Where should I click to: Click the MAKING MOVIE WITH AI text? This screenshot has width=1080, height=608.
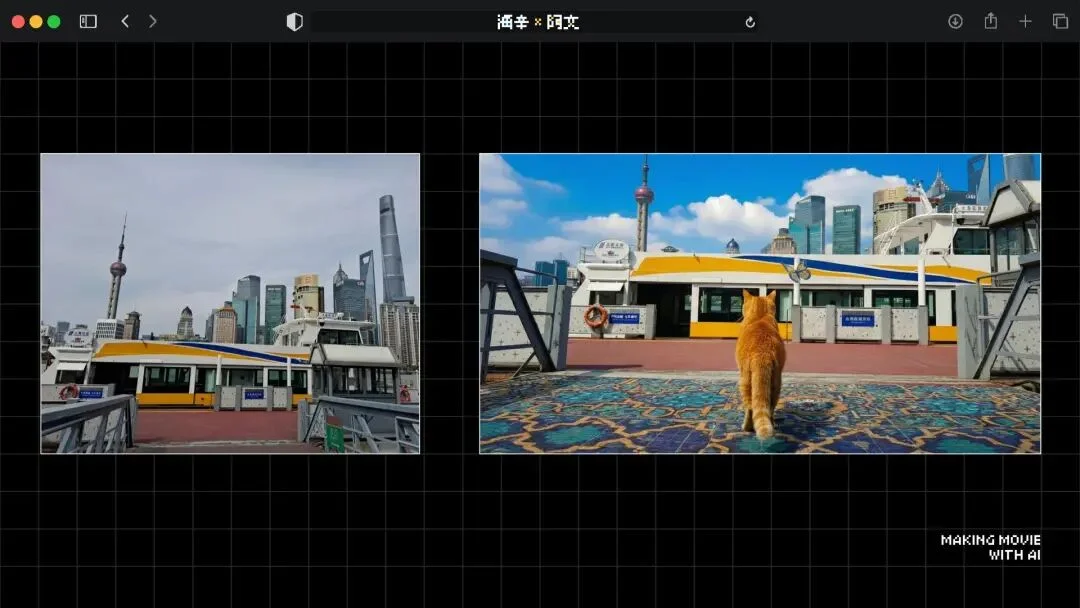point(990,547)
